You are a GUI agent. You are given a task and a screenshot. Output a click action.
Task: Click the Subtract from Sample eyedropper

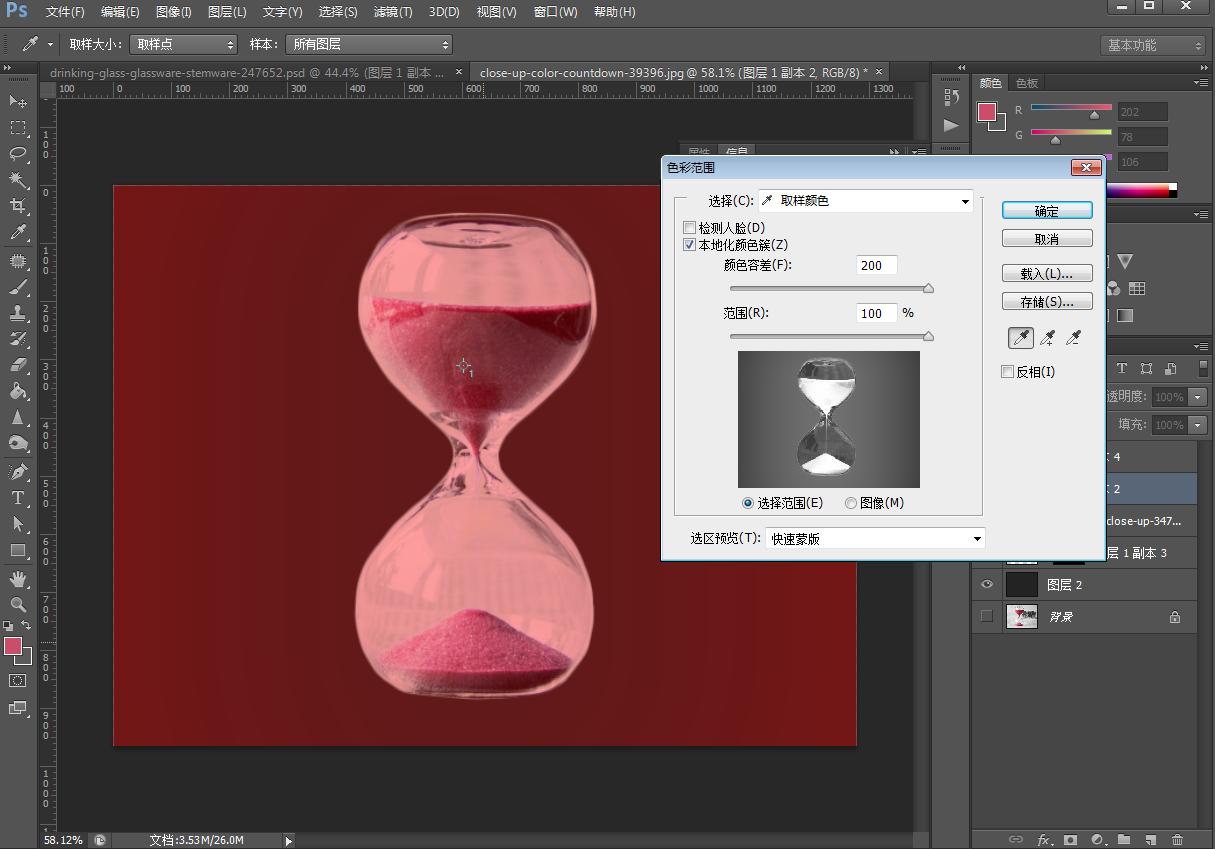point(1073,339)
